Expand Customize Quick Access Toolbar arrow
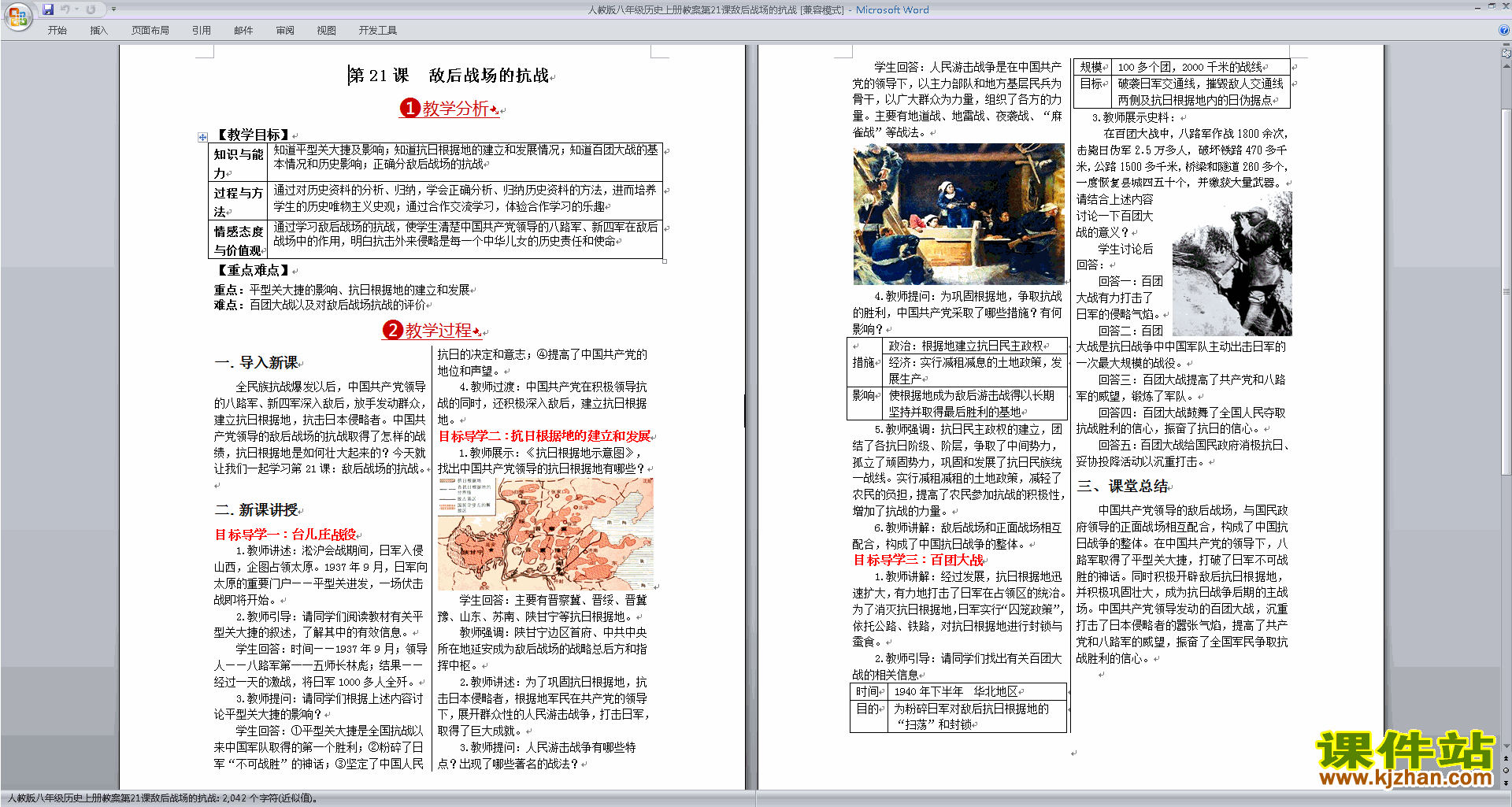1512x807 pixels. pos(113,9)
